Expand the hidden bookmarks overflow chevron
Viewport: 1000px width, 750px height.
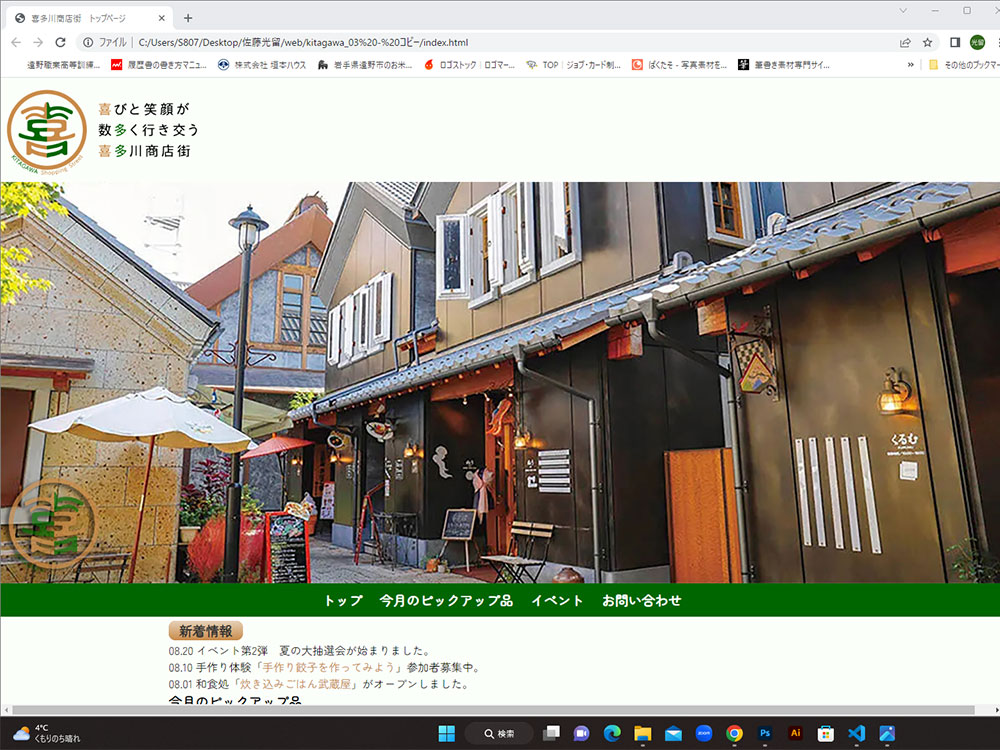[911, 65]
